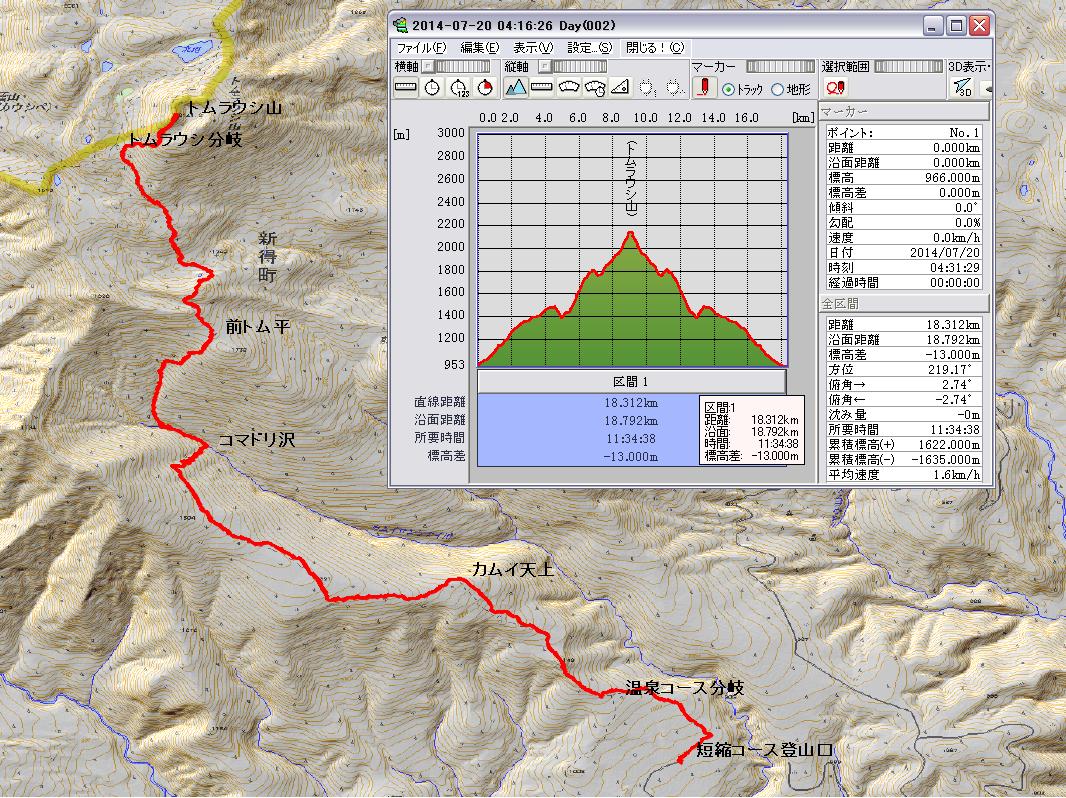Click the ポイント No. 1 row
The width and height of the screenshot is (1066, 798).
pyautogui.click(x=904, y=133)
